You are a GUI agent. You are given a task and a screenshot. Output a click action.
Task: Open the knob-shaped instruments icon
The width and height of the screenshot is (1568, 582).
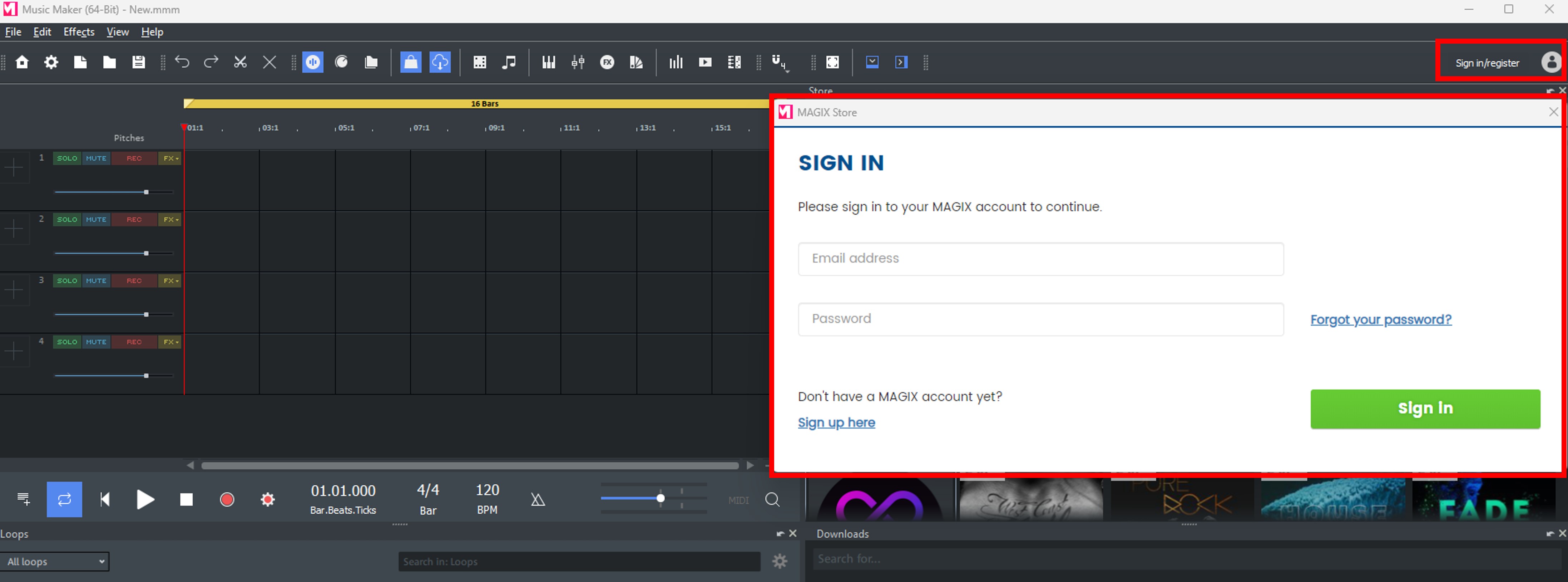[341, 62]
